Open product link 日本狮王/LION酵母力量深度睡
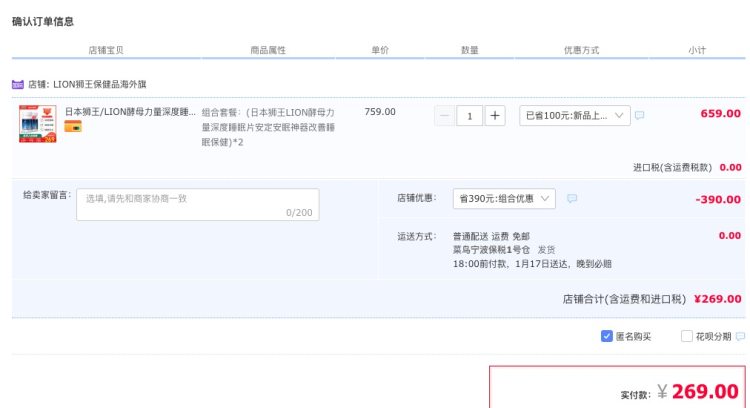The height and width of the screenshot is (408, 750). (x=130, y=112)
